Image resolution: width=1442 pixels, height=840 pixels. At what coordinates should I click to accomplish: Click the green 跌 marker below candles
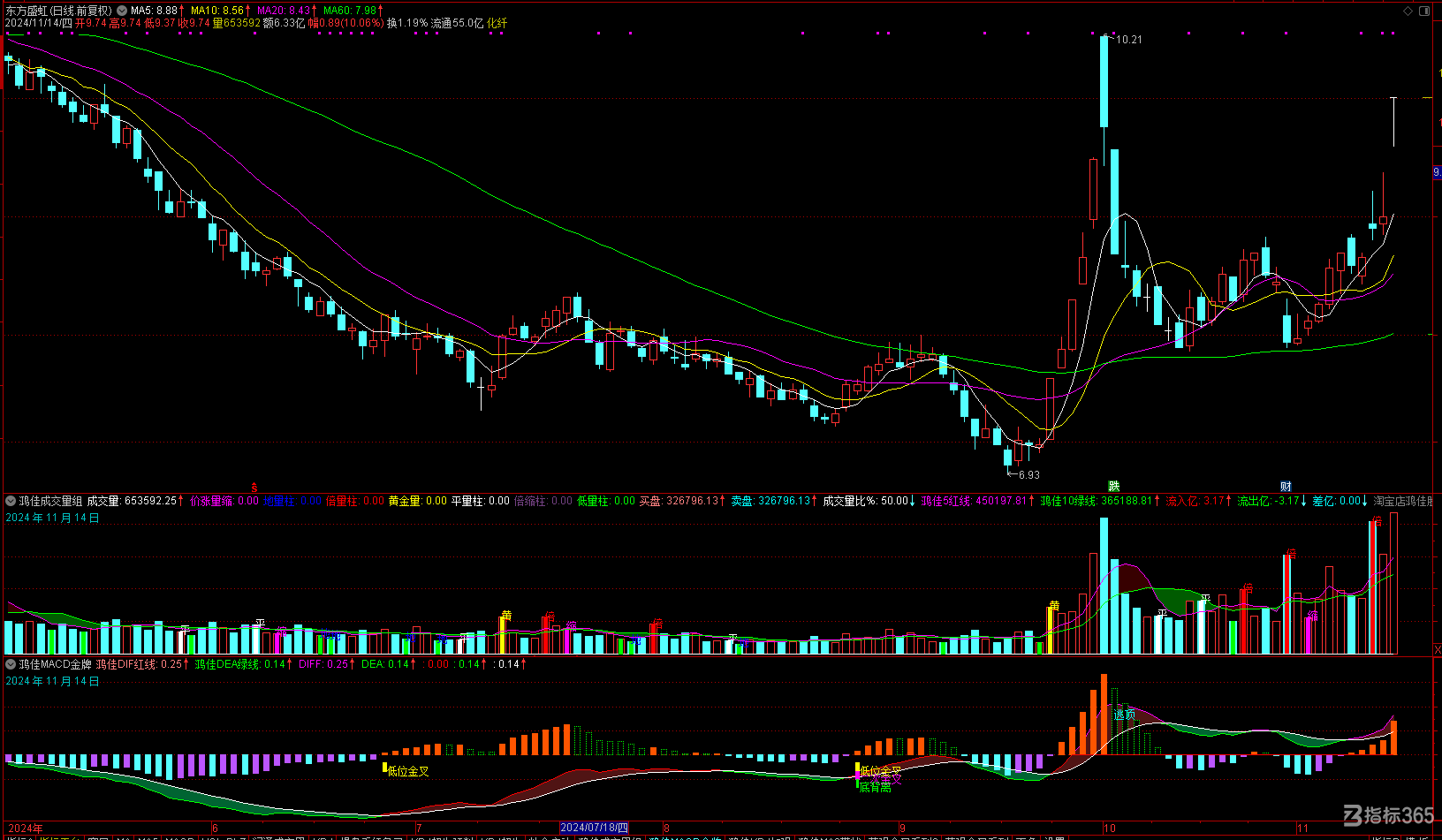1114,487
